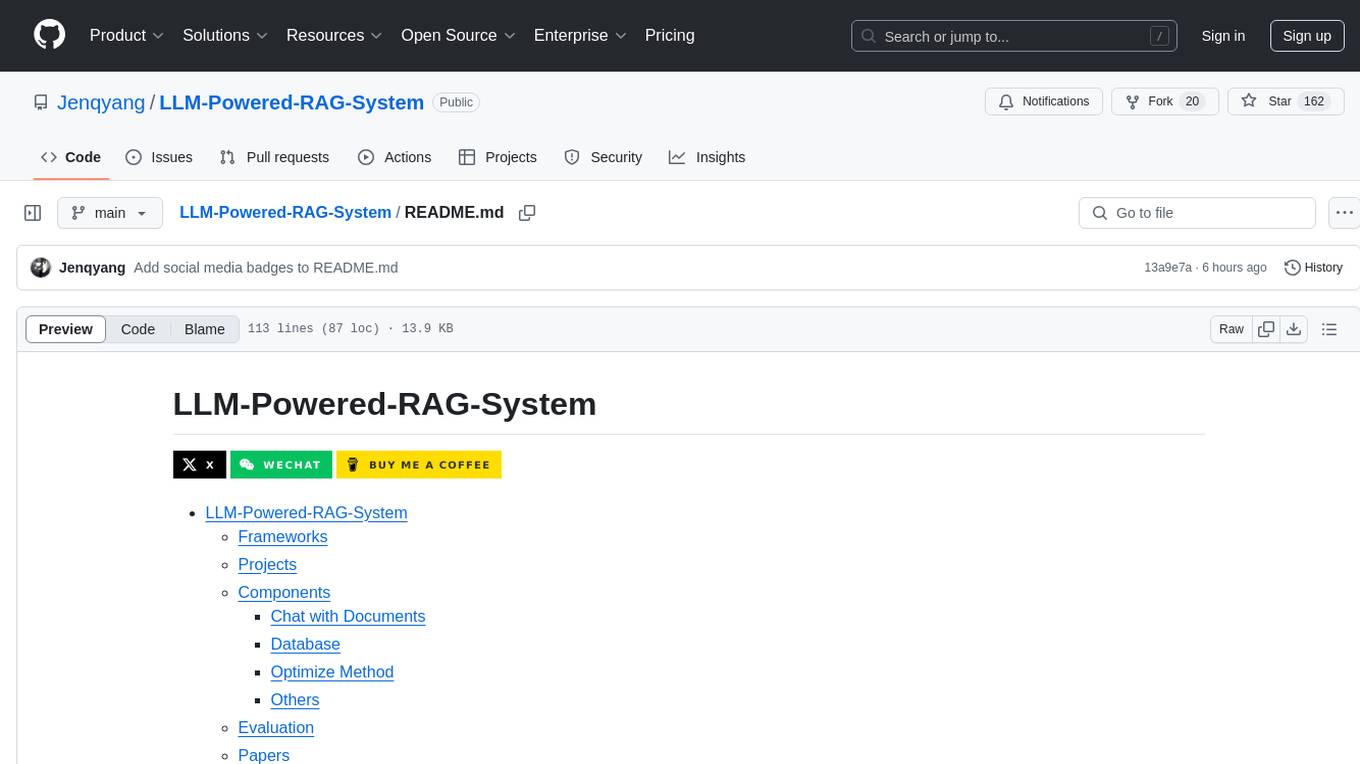Open the Jenqyang owner profile

pos(101,102)
